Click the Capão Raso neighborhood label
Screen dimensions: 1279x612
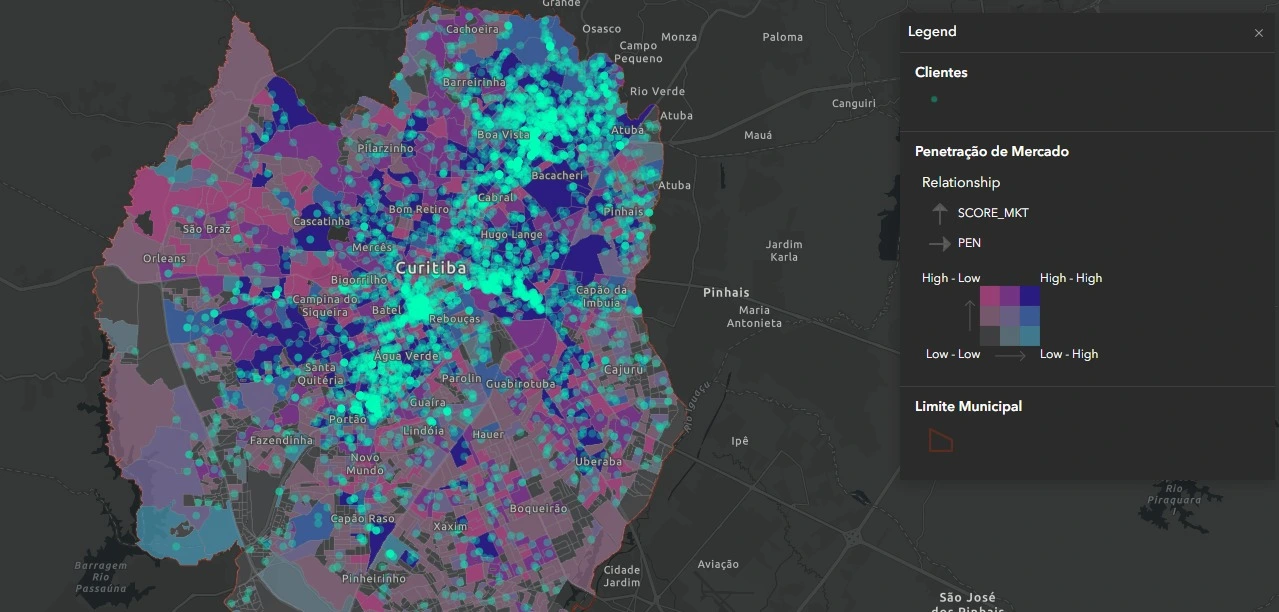coord(362,519)
